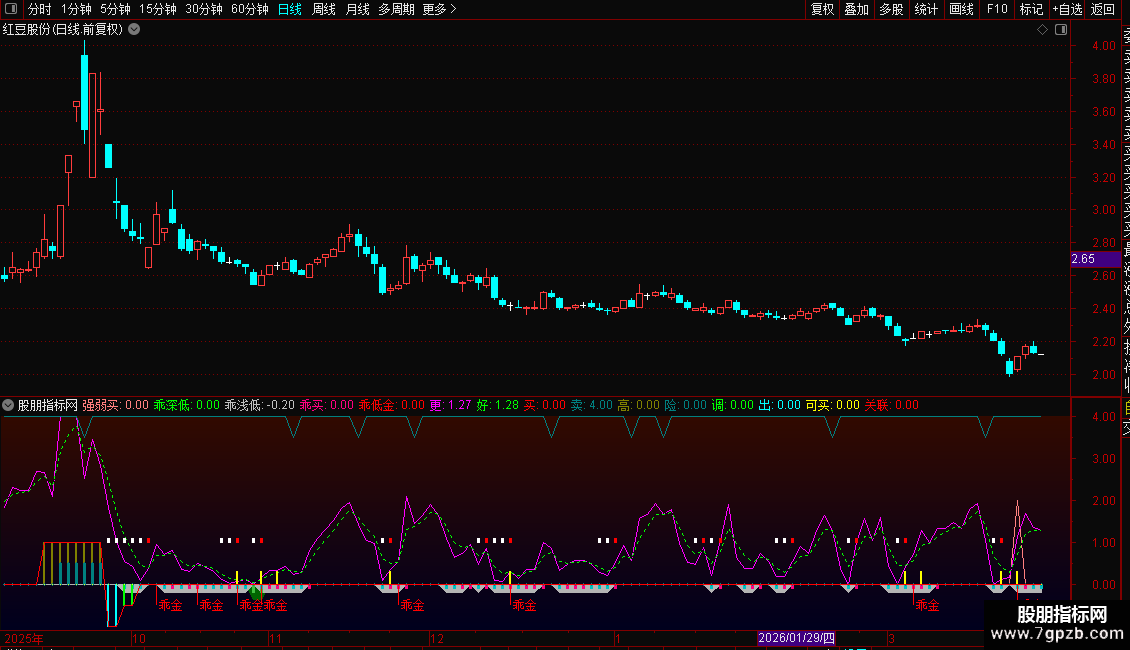Open the 统计 statistics tool
This screenshot has height=650, width=1130.
[x=926, y=10]
